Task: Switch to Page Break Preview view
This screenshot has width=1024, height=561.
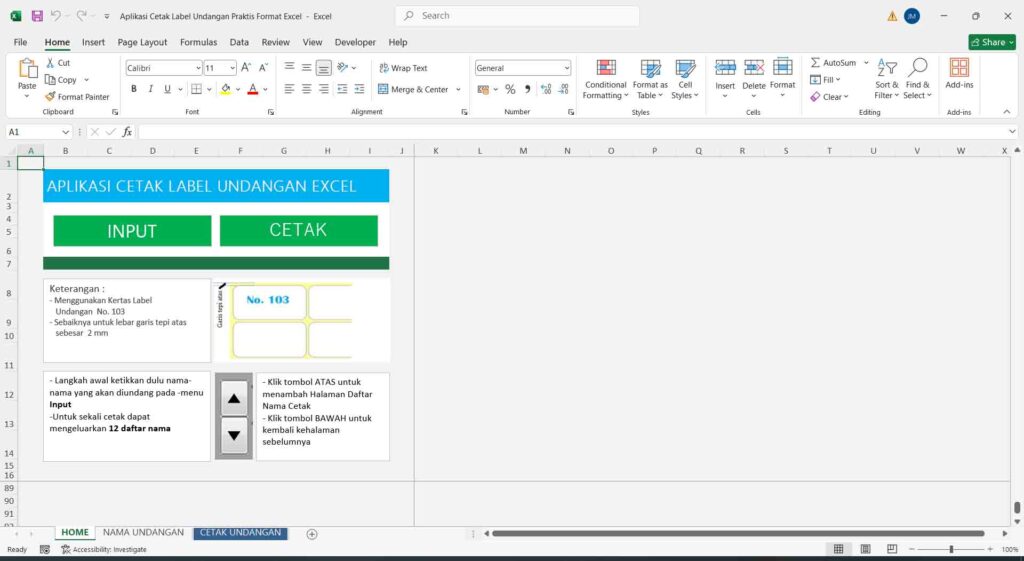Action: [891, 549]
